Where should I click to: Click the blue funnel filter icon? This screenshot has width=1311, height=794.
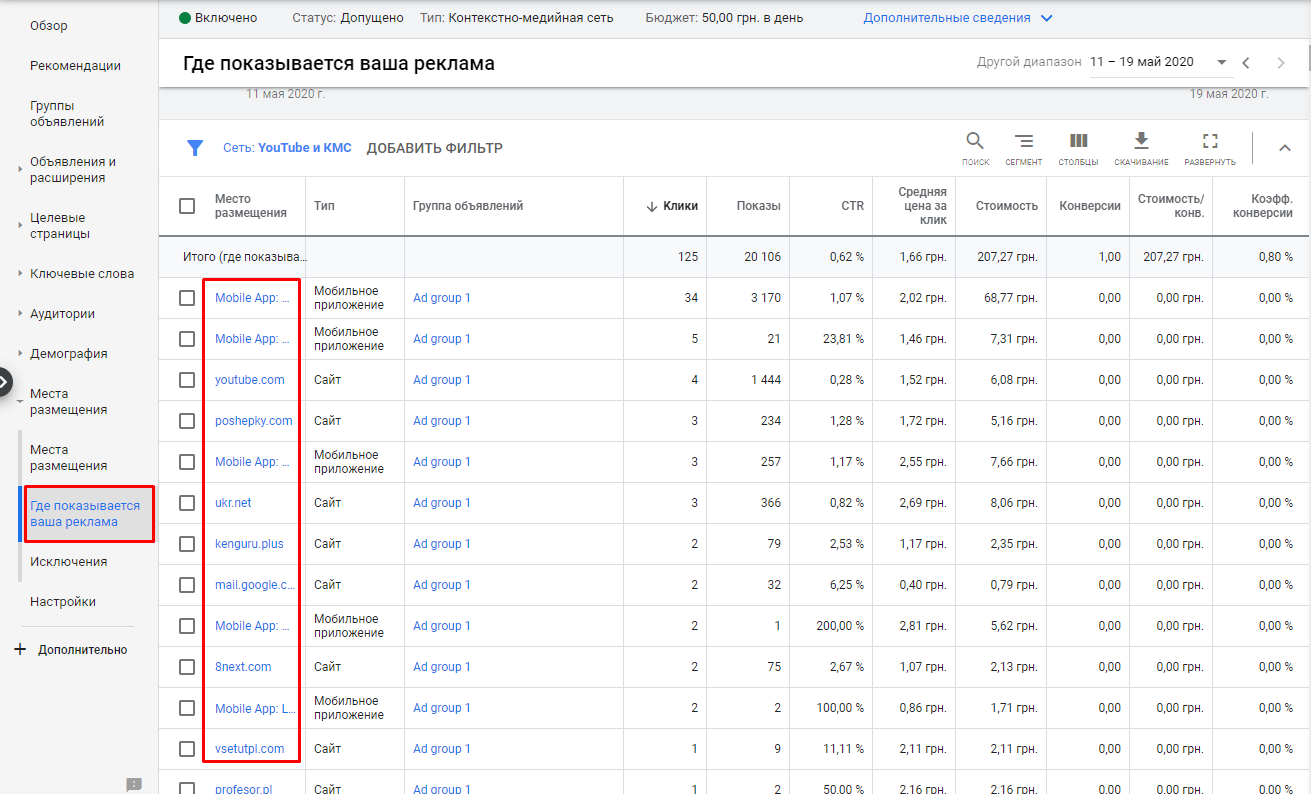[195, 148]
